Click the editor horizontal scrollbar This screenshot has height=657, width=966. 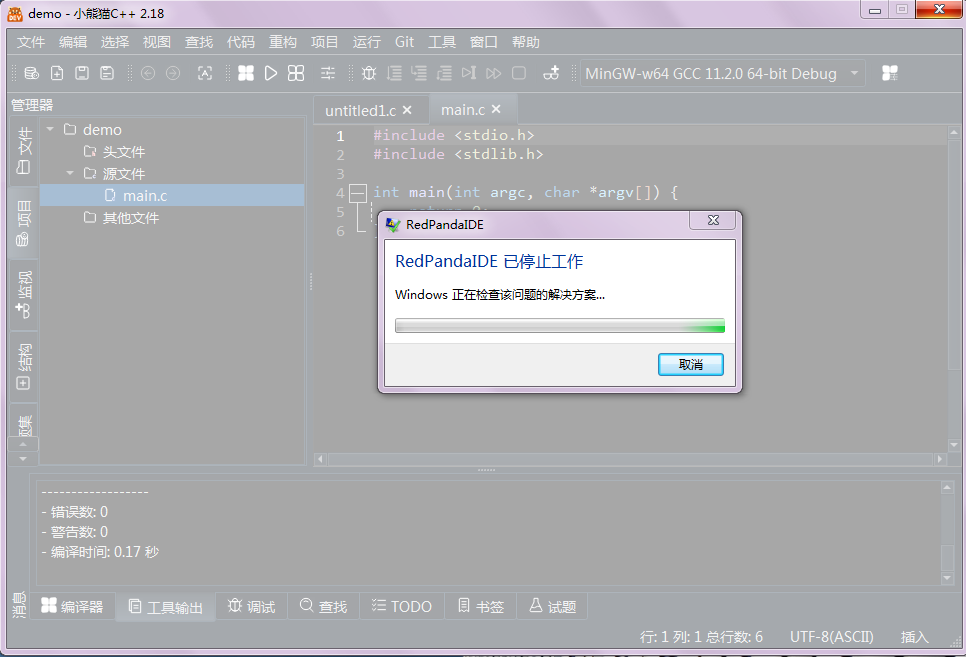[x=630, y=459]
